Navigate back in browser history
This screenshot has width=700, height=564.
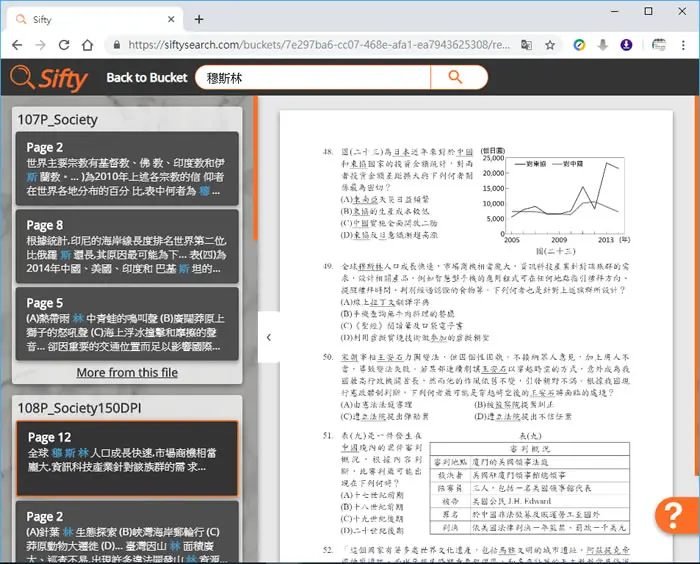(x=17, y=45)
